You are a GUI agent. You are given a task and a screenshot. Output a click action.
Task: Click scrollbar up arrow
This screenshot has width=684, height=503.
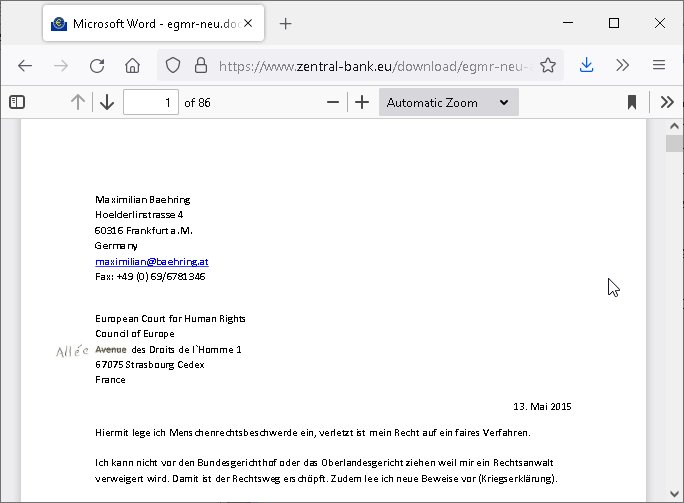[x=674, y=127]
